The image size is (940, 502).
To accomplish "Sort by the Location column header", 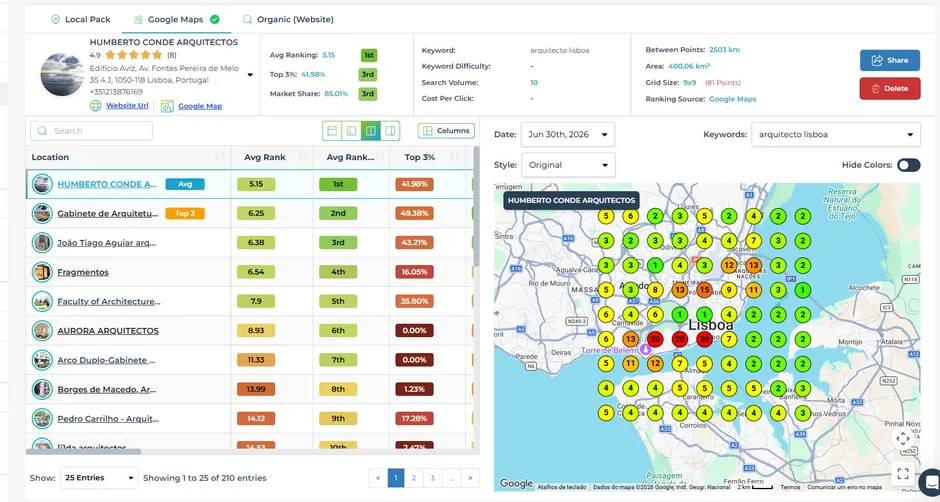I will coord(128,157).
